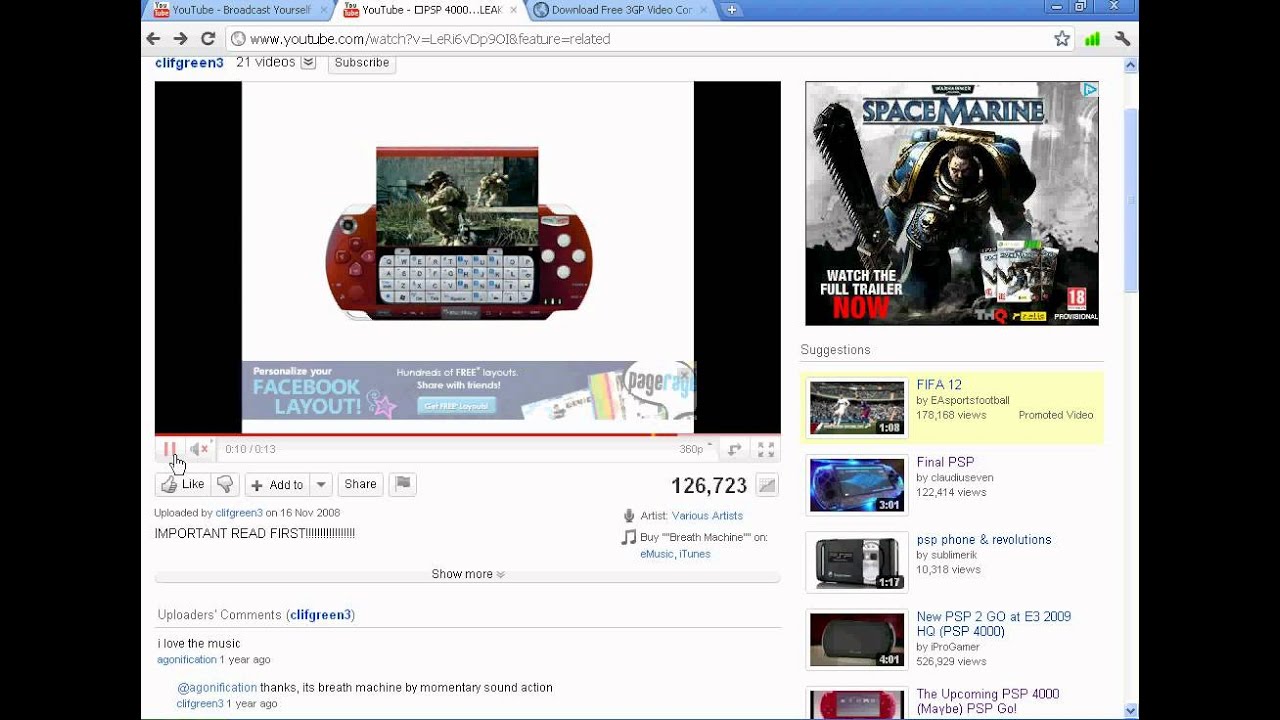Select the PSP 4000 LEAK tab
This screenshot has height=720, width=1280.
click(431, 10)
